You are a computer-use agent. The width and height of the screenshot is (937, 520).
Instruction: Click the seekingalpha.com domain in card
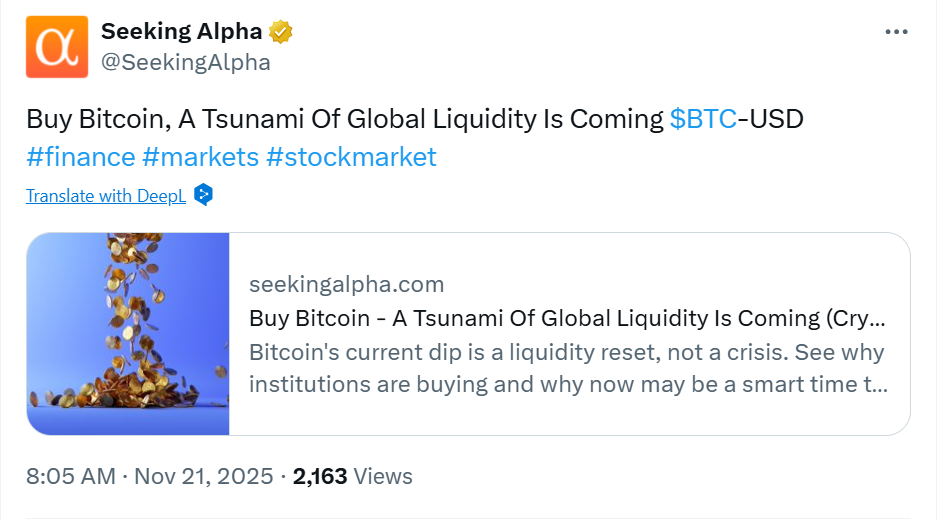(x=346, y=284)
